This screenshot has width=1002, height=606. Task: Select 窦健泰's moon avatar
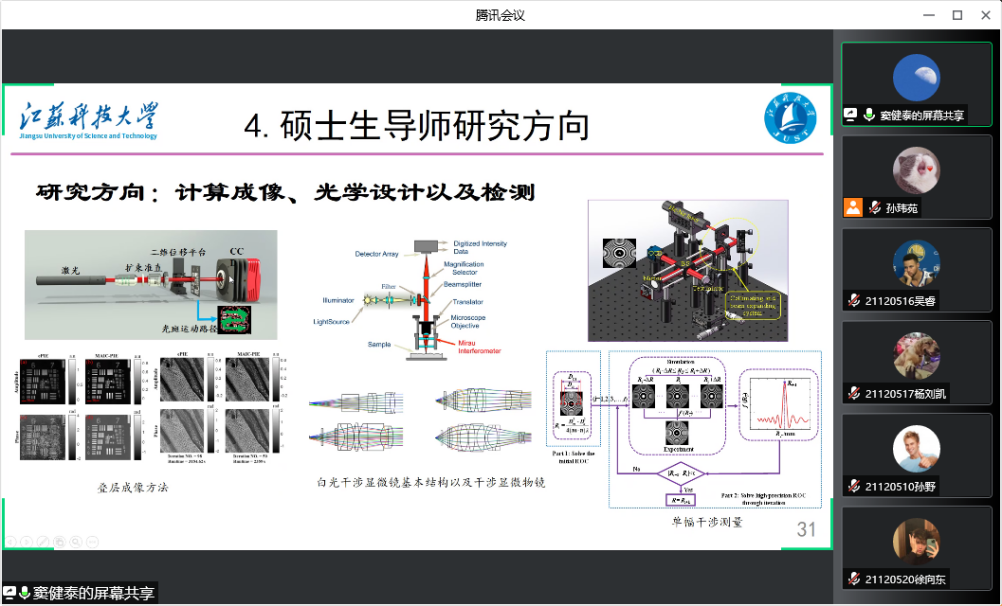tap(916, 78)
